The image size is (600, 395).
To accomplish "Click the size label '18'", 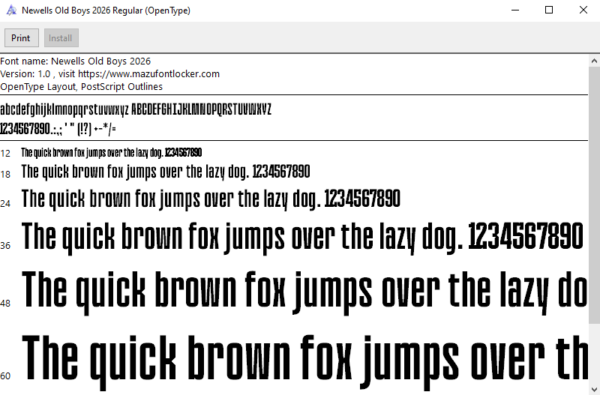I will coord(5,175).
